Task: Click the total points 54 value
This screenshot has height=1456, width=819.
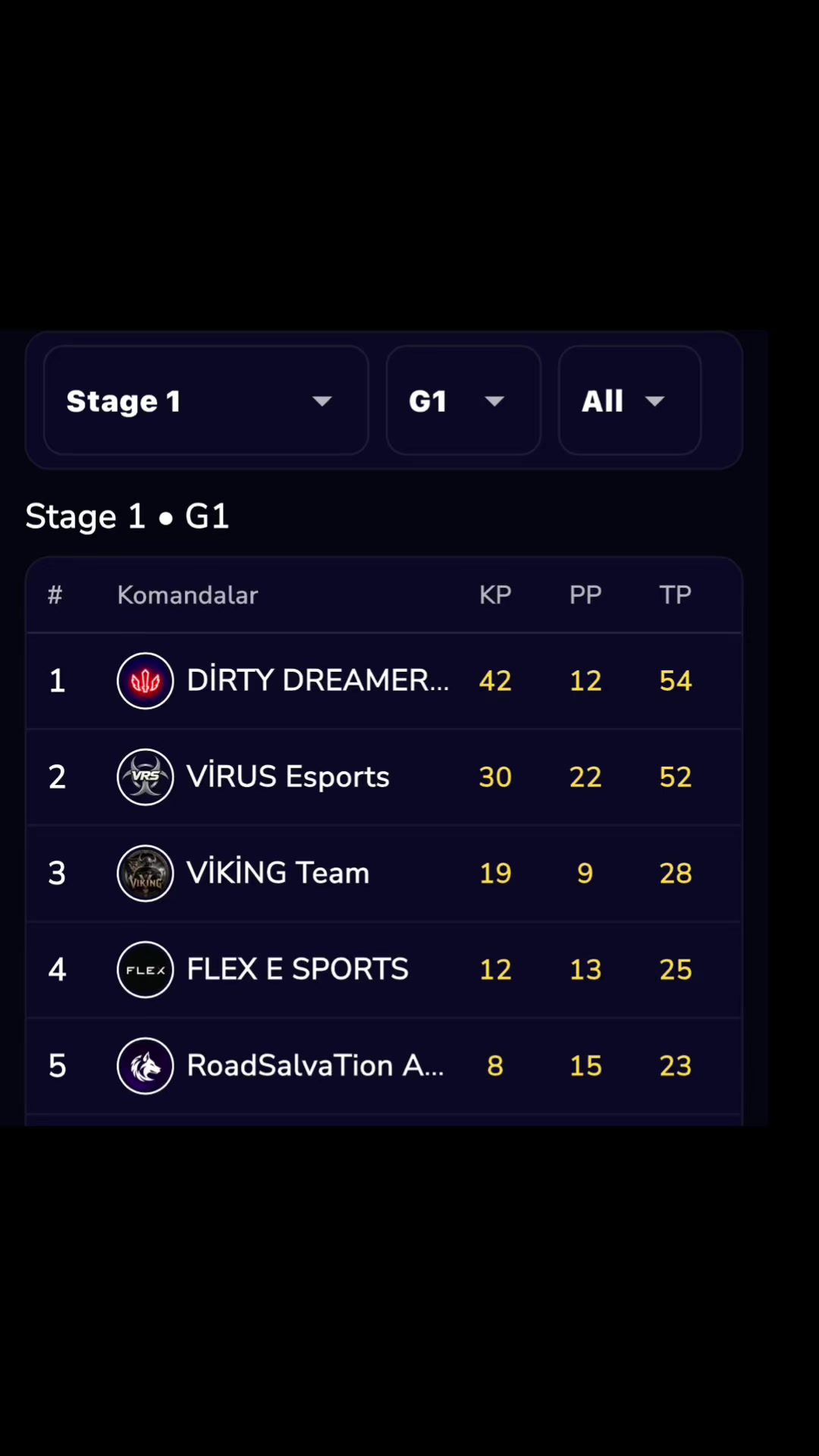Action: 676,681
